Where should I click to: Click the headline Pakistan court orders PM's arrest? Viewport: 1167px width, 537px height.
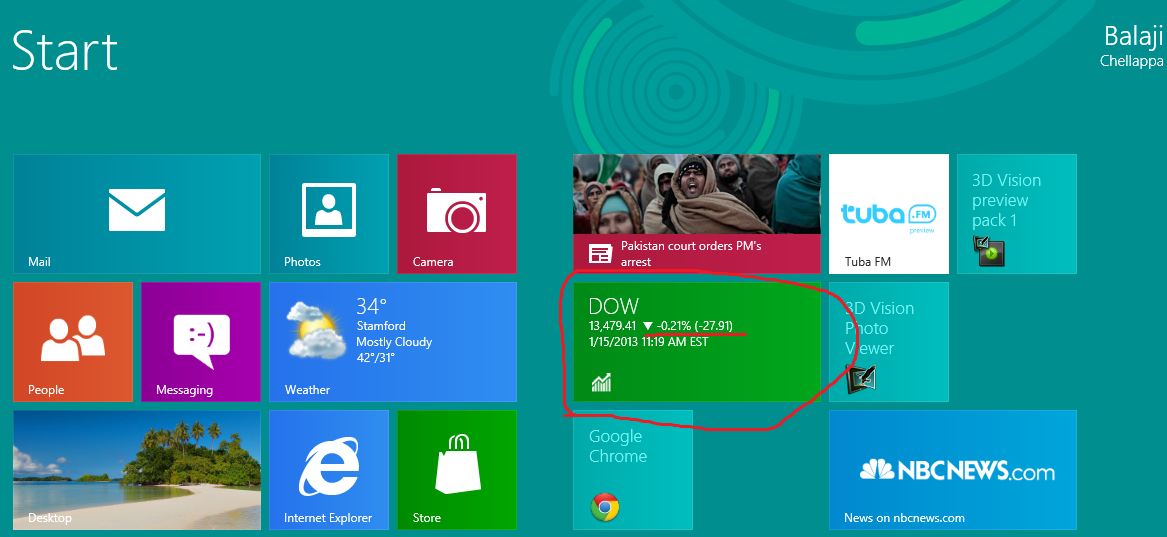[691, 254]
